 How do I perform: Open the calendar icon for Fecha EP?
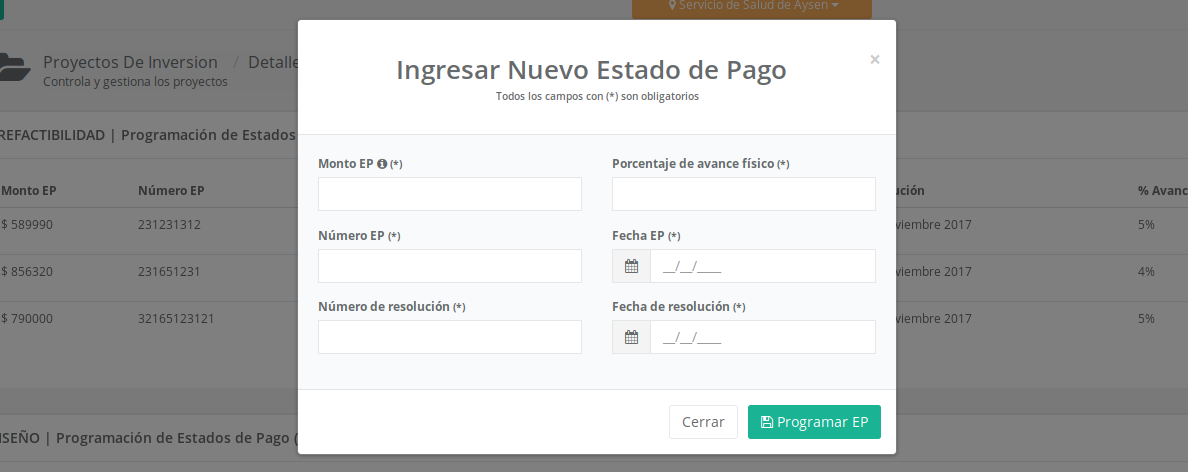(631, 266)
